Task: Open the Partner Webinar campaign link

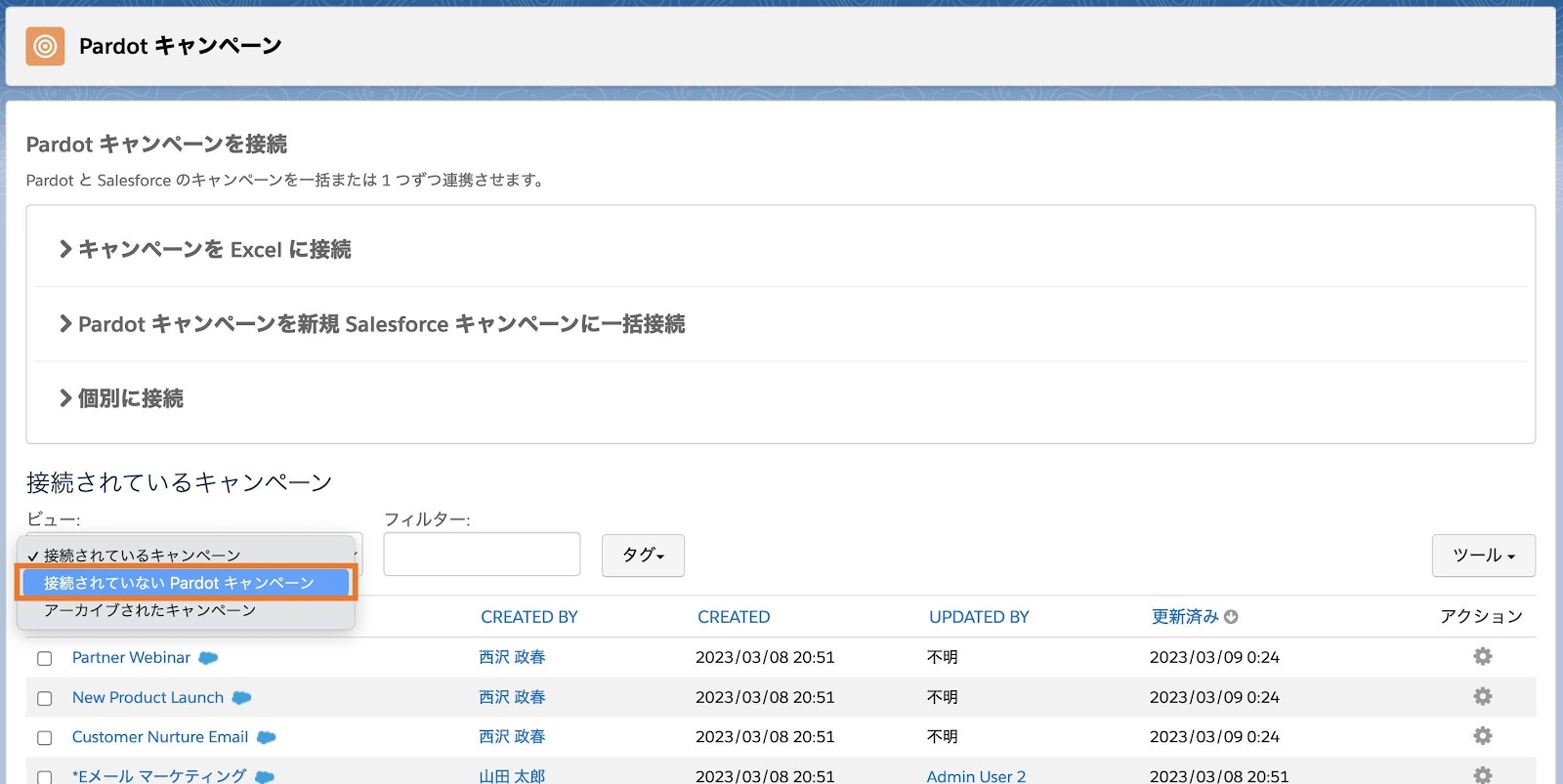Action: [131, 658]
